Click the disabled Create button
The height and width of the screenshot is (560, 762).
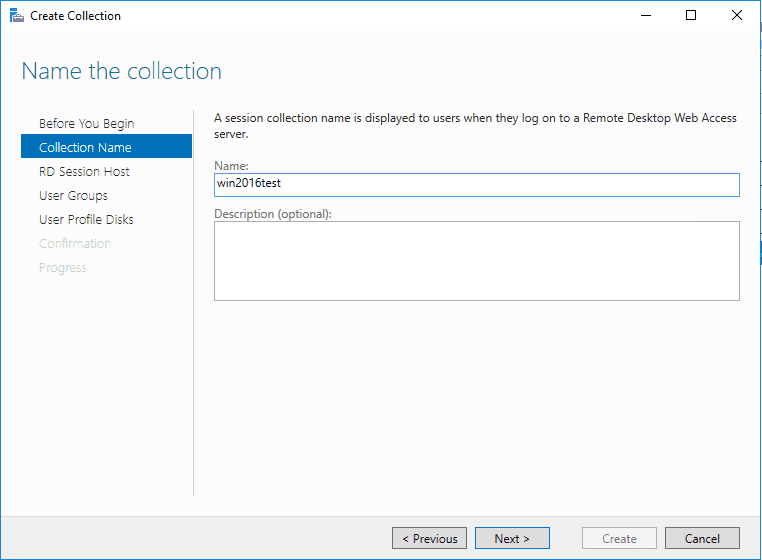click(x=619, y=538)
